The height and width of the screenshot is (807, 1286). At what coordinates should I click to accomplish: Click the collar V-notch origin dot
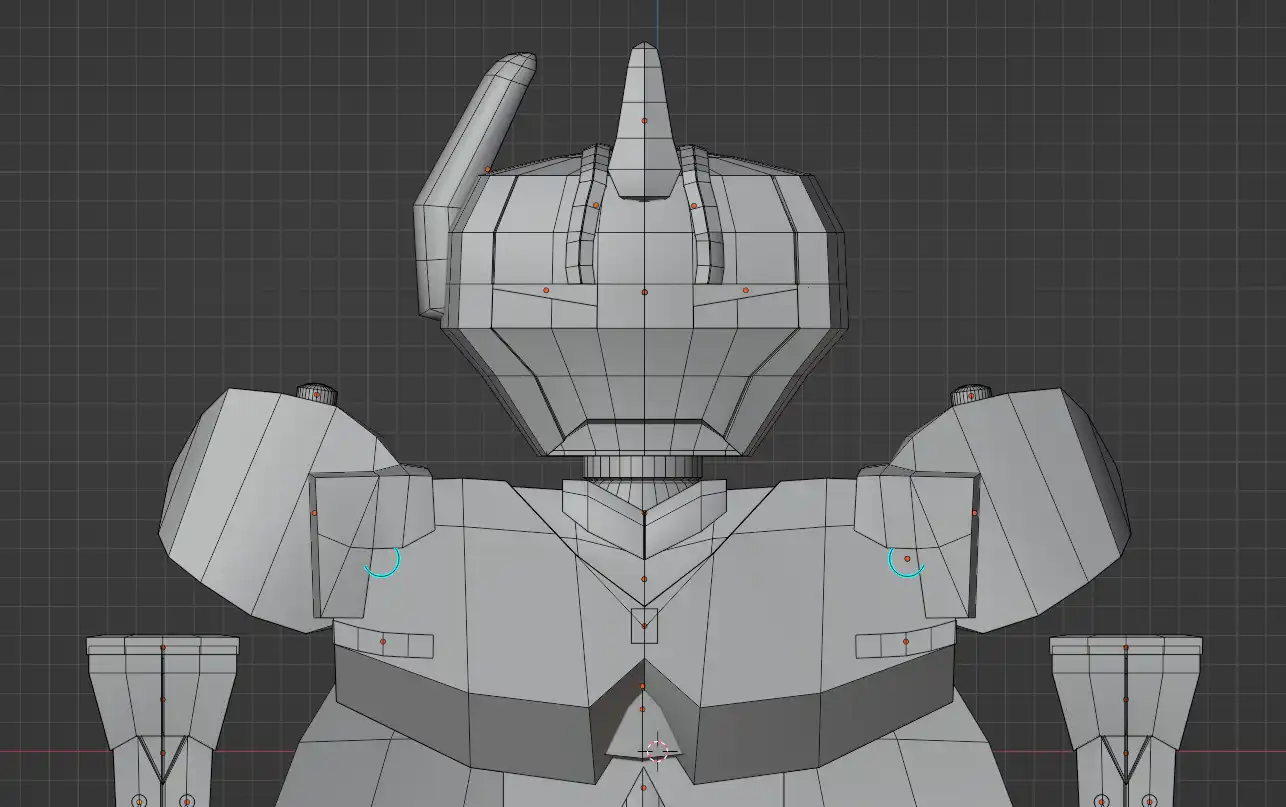click(x=644, y=515)
